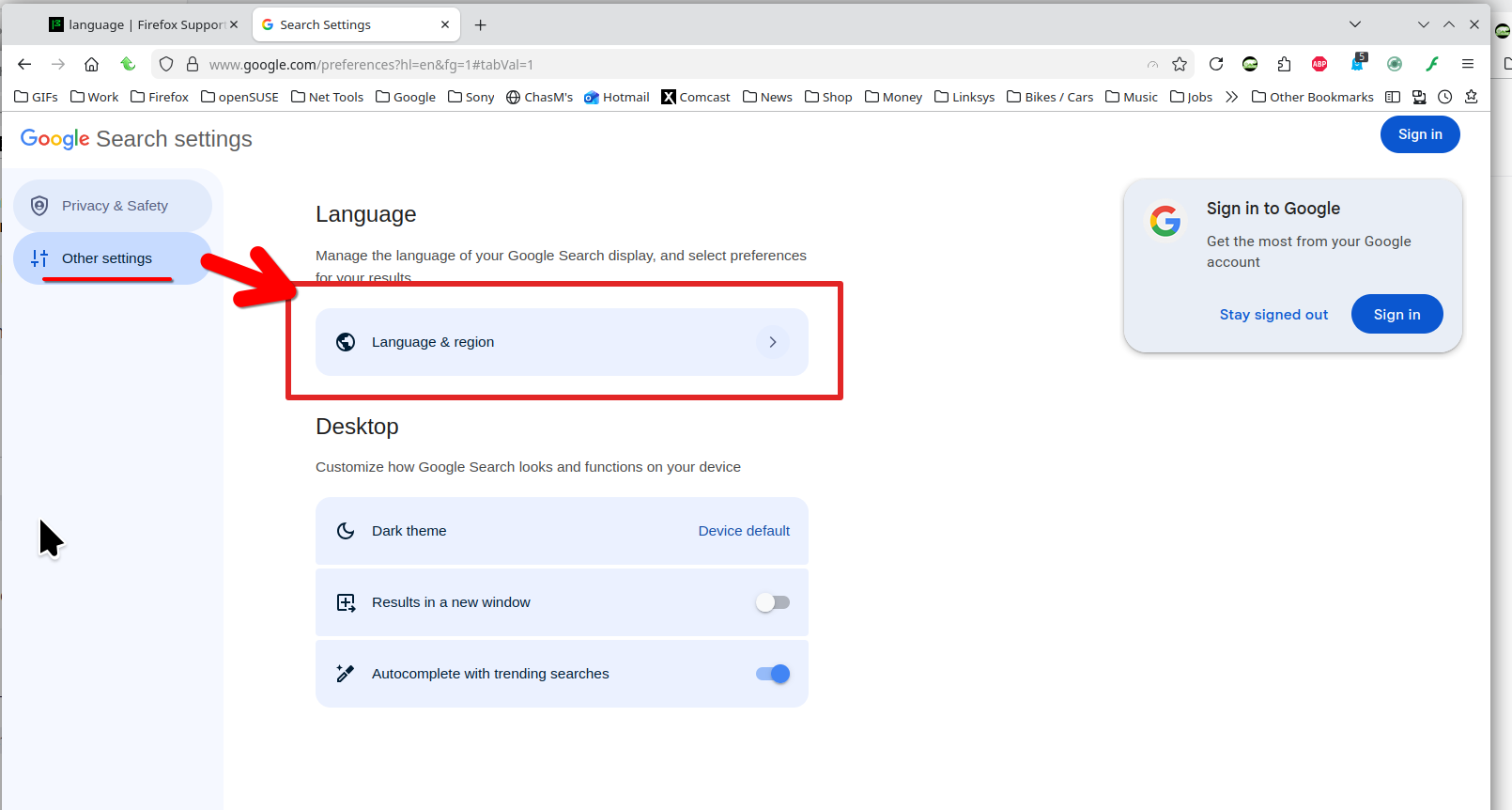Open the Hotmail bookmark
The width and height of the screenshot is (1512, 810).
point(617,97)
